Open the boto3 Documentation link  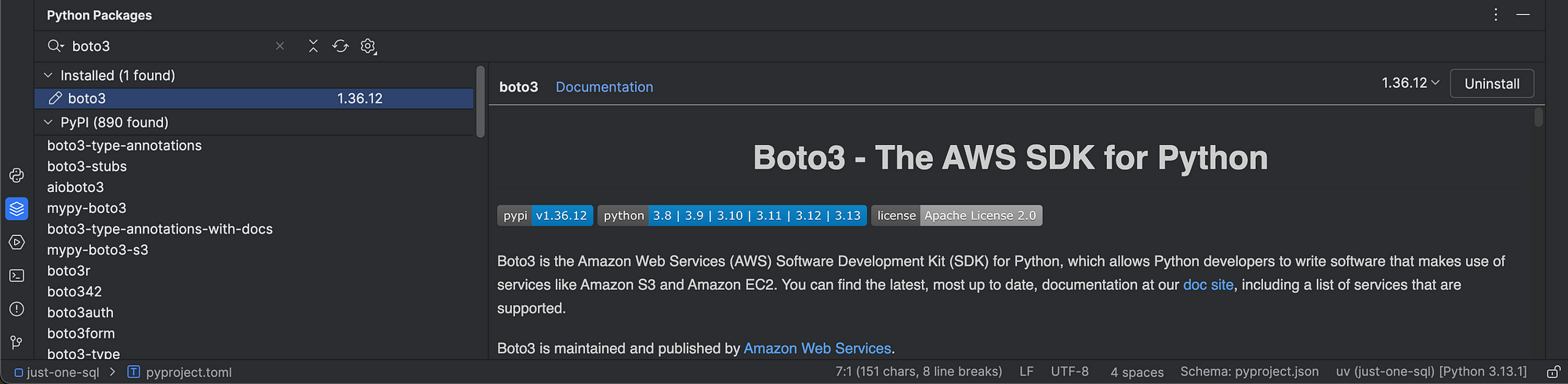pyautogui.click(x=604, y=87)
